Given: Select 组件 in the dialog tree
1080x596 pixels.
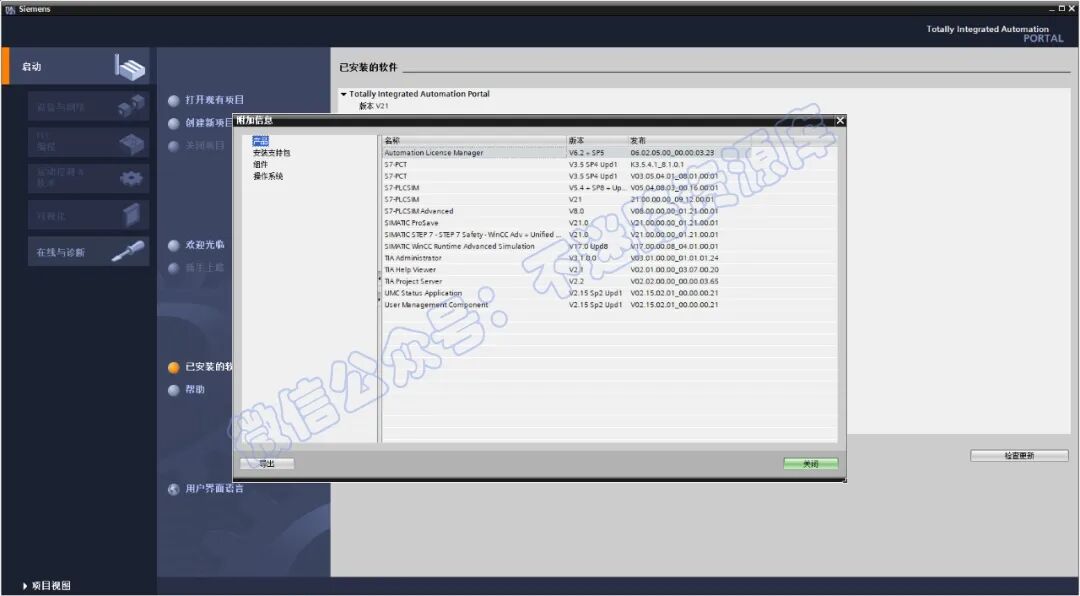Looking at the screenshot, I should point(260,164).
